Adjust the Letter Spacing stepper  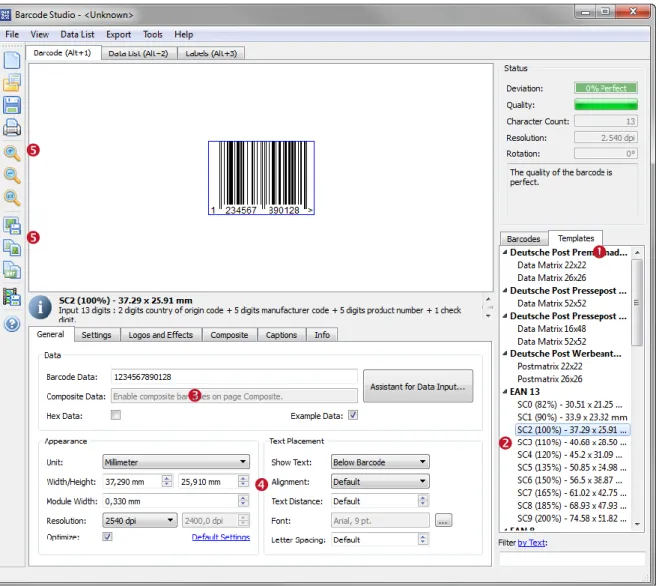pyautogui.click(x=423, y=539)
